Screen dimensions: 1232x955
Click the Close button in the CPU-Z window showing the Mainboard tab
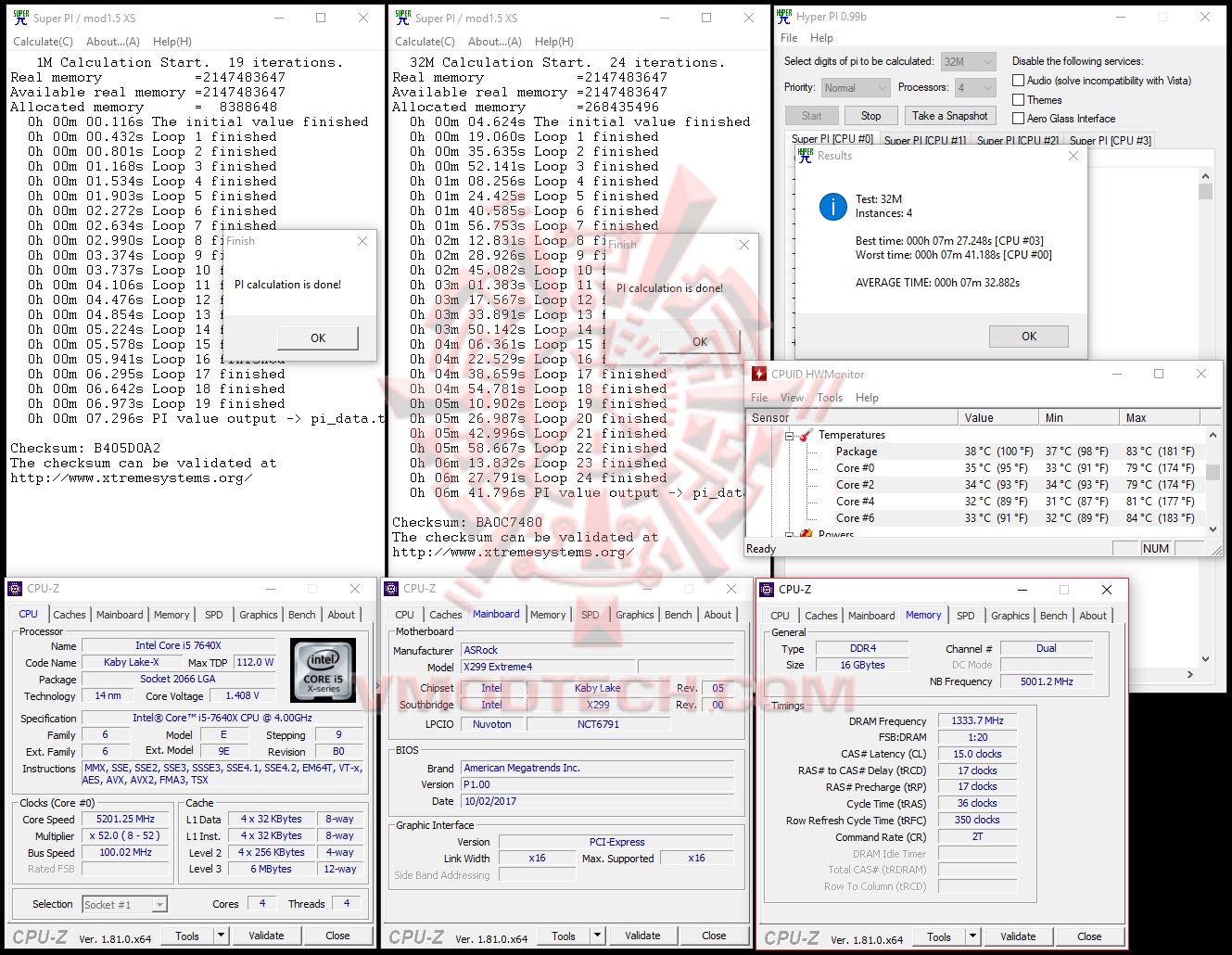coord(714,936)
